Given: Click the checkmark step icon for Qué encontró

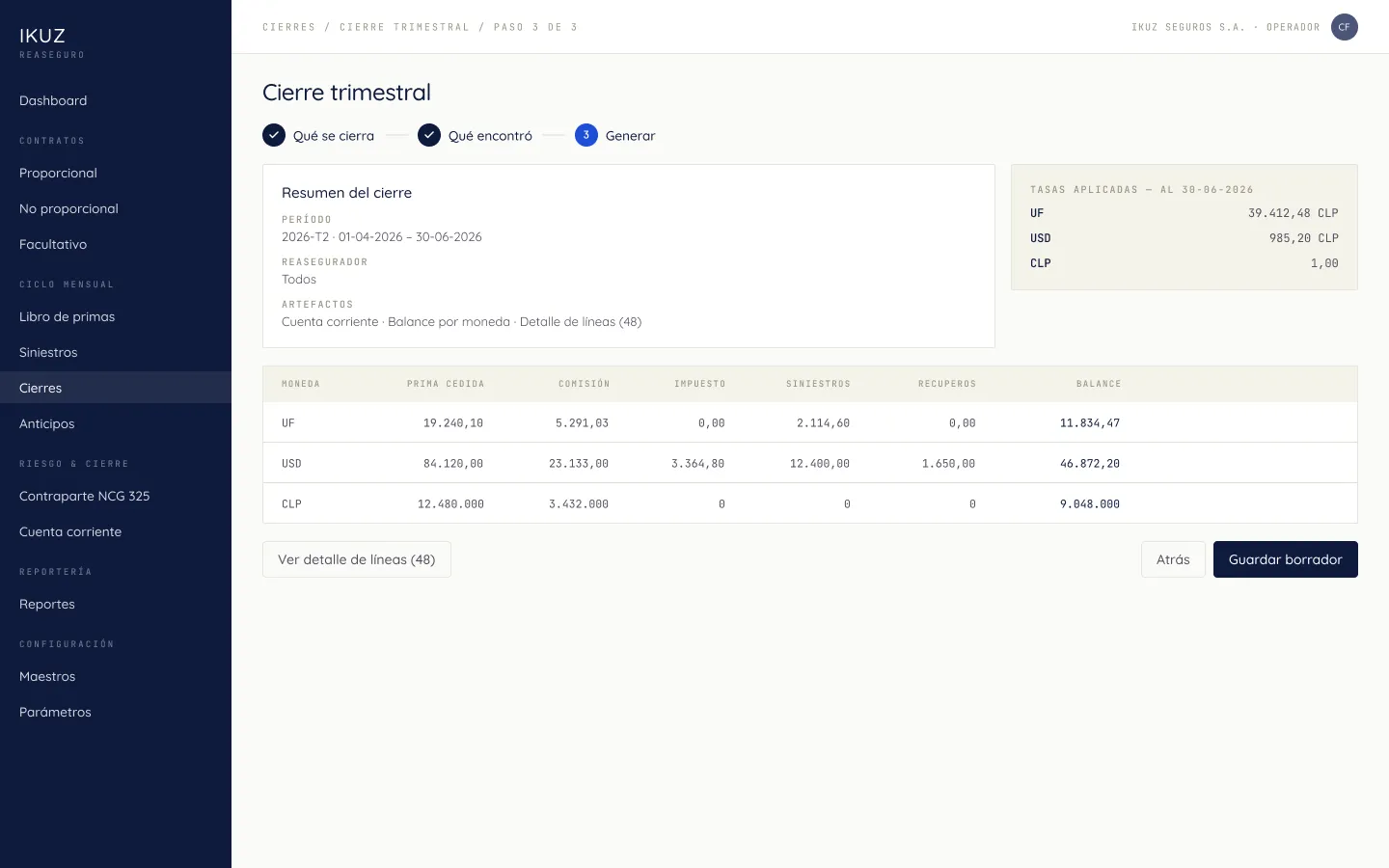Looking at the screenshot, I should (x=429, y=135).
